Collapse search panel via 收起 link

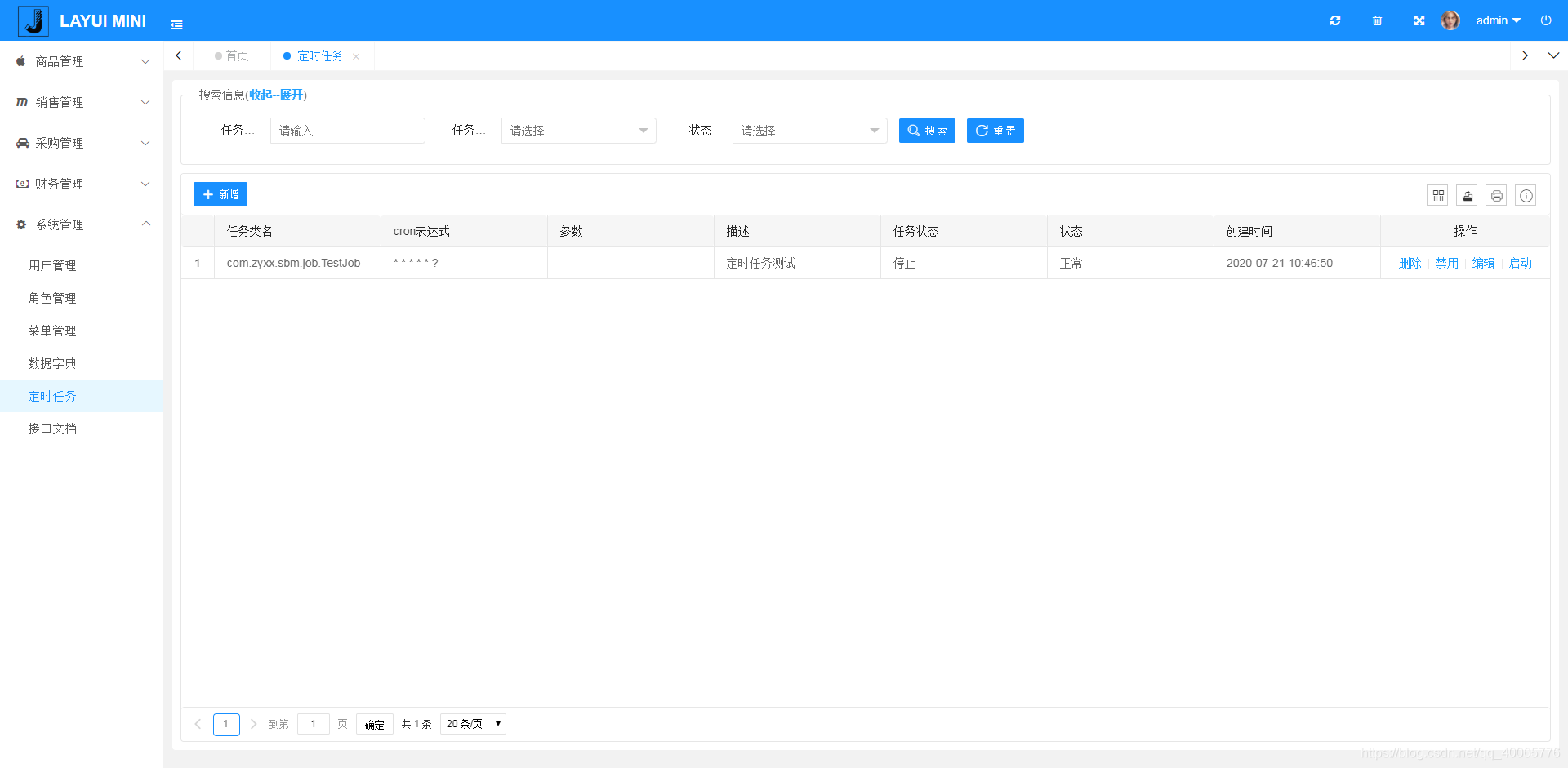(261, 95)
